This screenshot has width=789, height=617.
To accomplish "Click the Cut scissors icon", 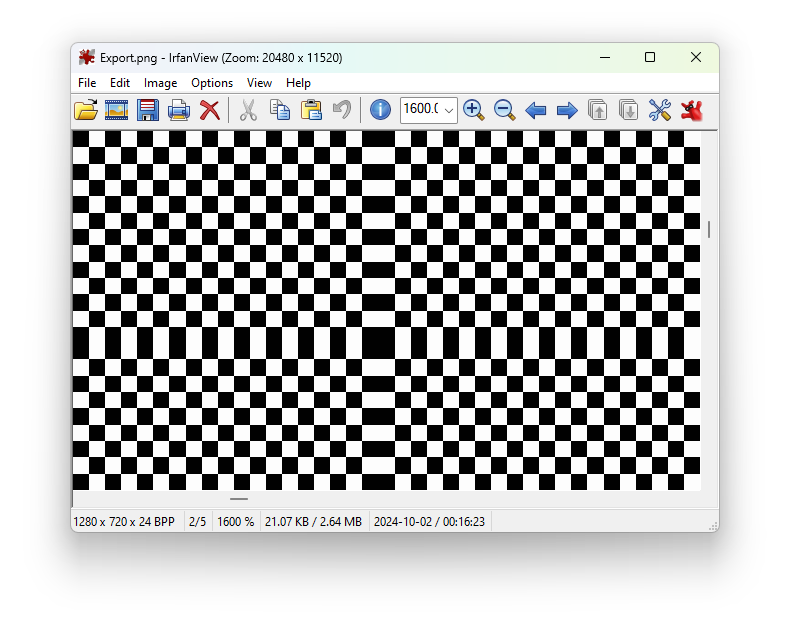I will [x=248, y=110].
